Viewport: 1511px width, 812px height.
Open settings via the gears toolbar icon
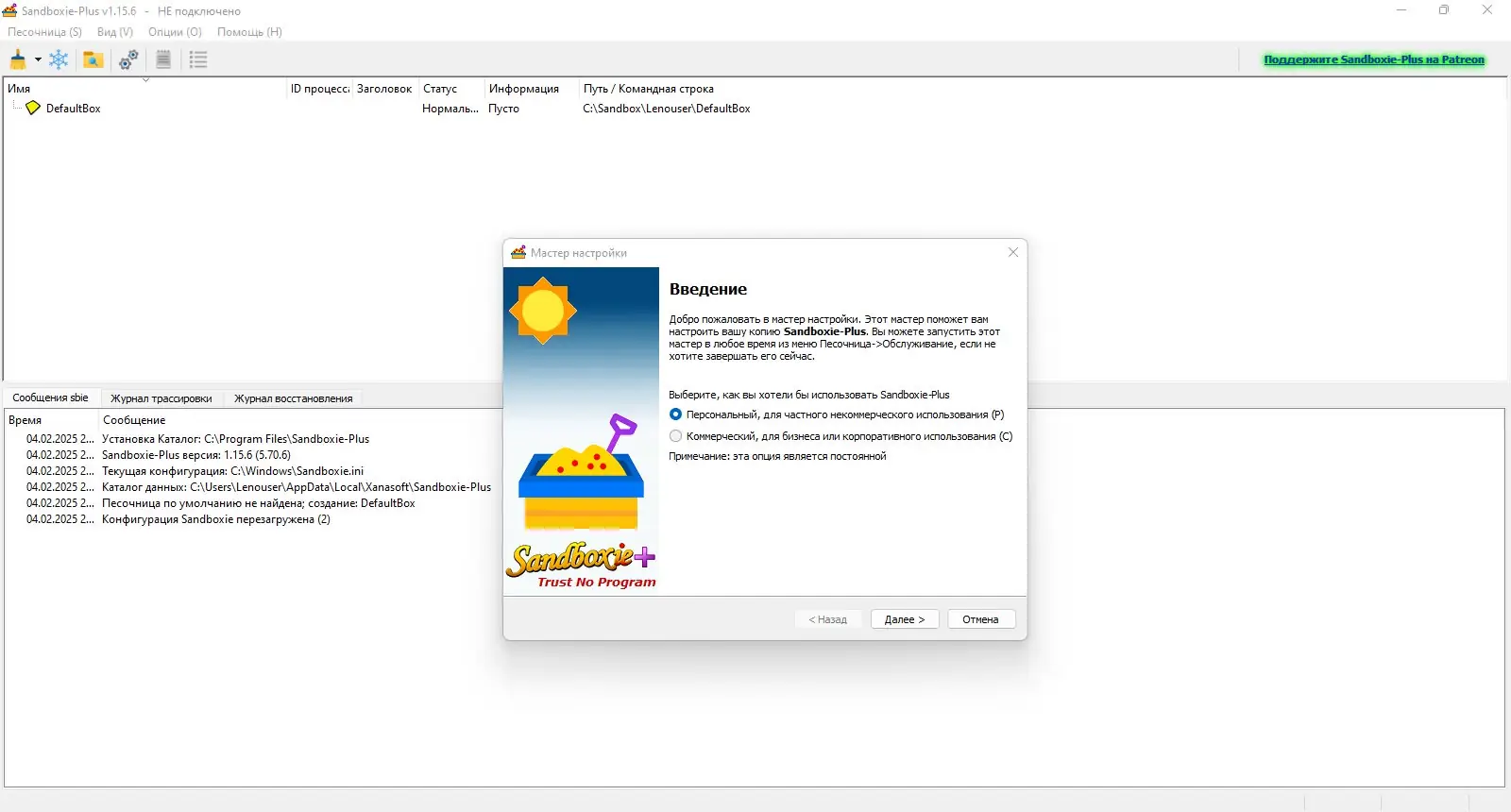click(x=128, y=59)
